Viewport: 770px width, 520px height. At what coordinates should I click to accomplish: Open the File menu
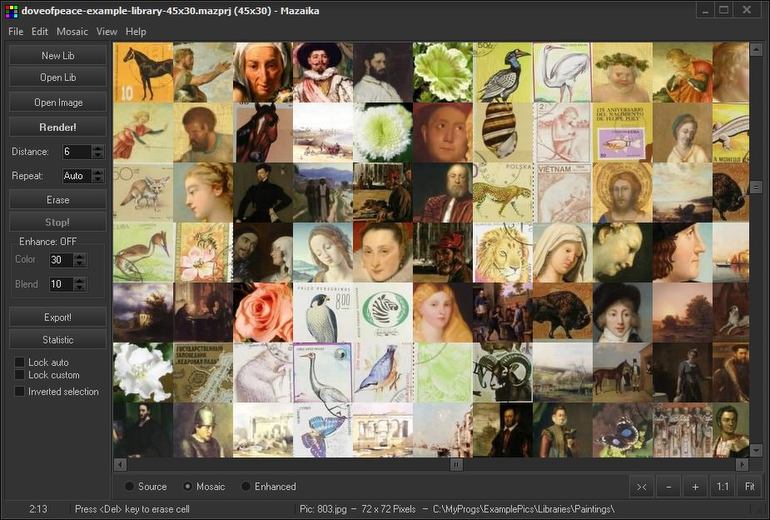16,31
